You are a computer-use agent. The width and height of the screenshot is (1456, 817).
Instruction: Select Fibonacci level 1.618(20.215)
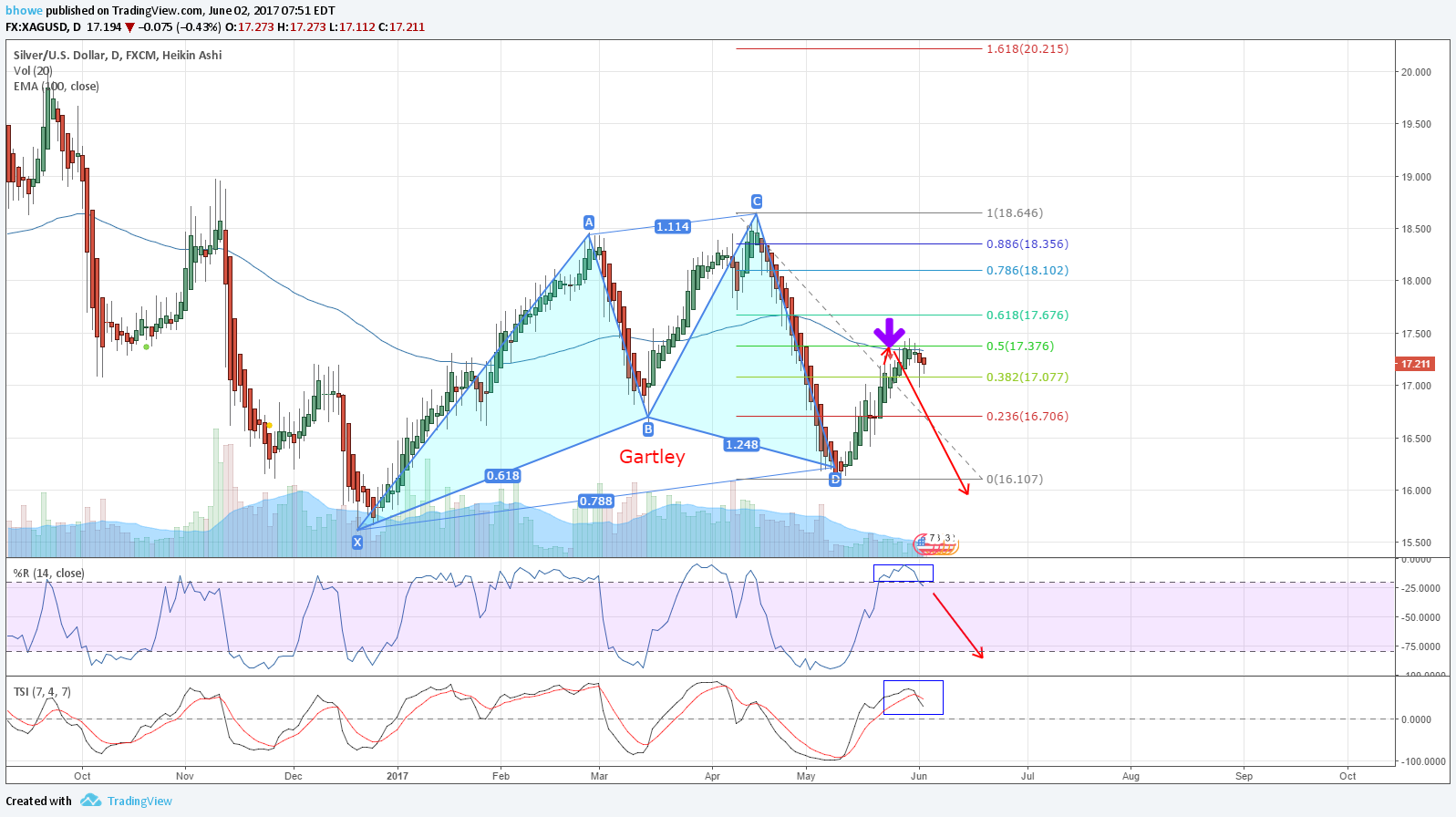1027,49
